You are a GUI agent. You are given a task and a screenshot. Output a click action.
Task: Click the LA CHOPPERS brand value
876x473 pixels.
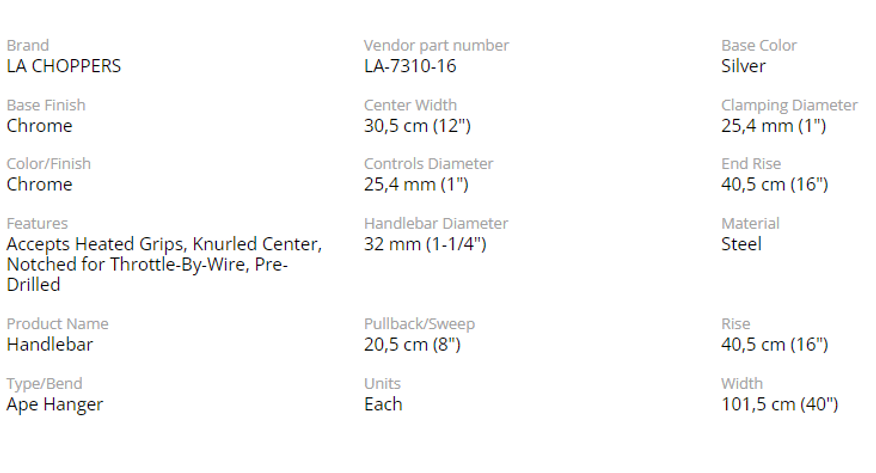[63, 66]
